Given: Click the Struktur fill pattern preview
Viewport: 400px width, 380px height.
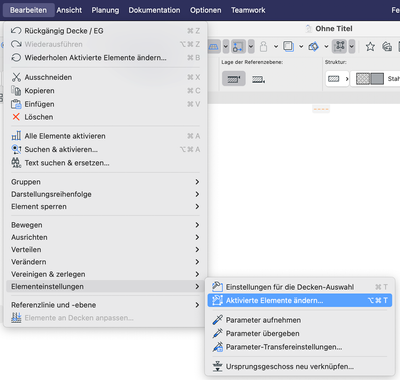Looking at the screenshot, I should click(x=370, y=79).
